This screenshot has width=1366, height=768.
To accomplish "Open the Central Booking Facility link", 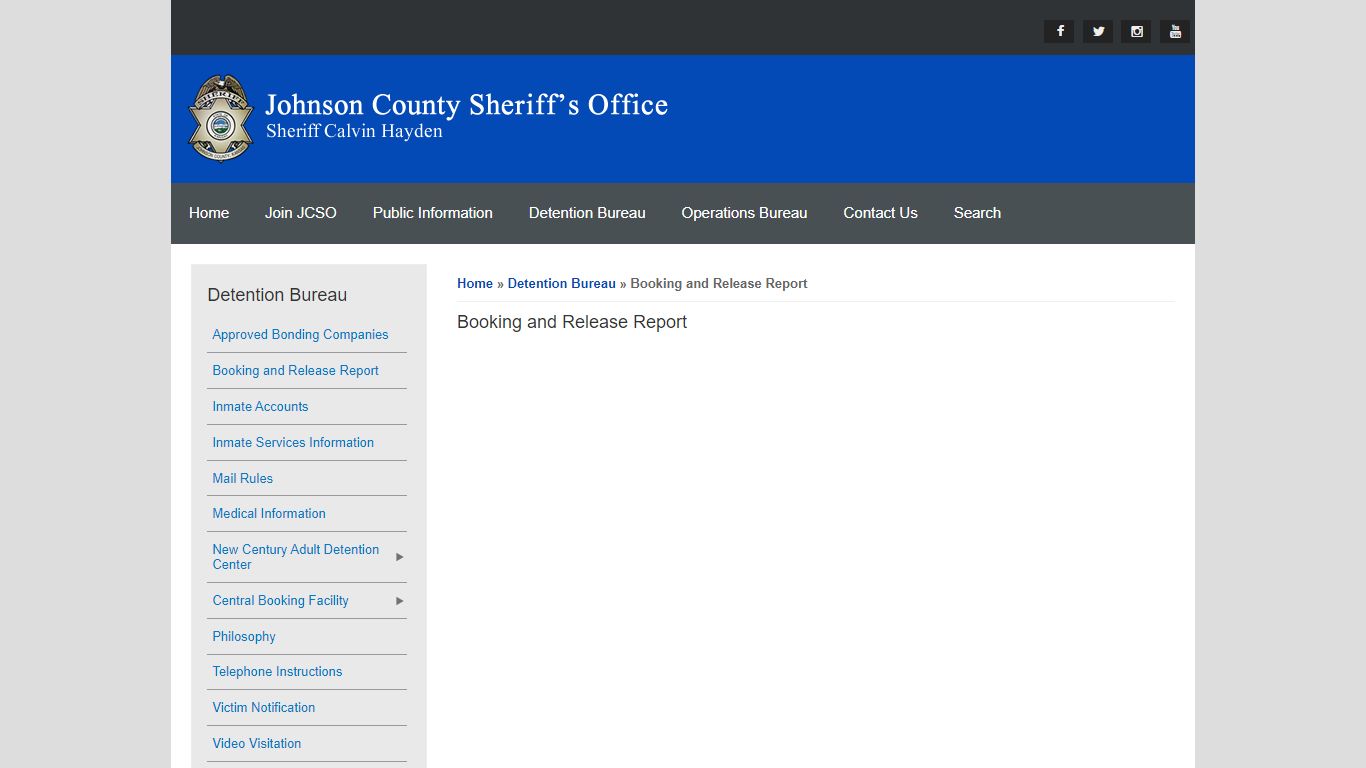I will 280,601.
